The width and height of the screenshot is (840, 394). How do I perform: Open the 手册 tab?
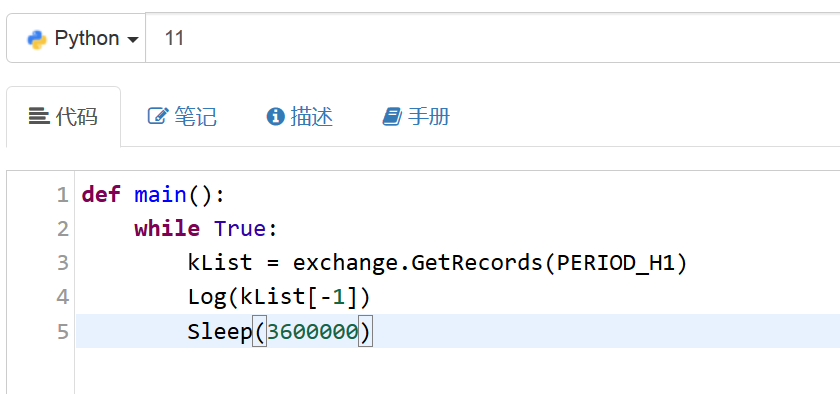(x=416, y=116)
